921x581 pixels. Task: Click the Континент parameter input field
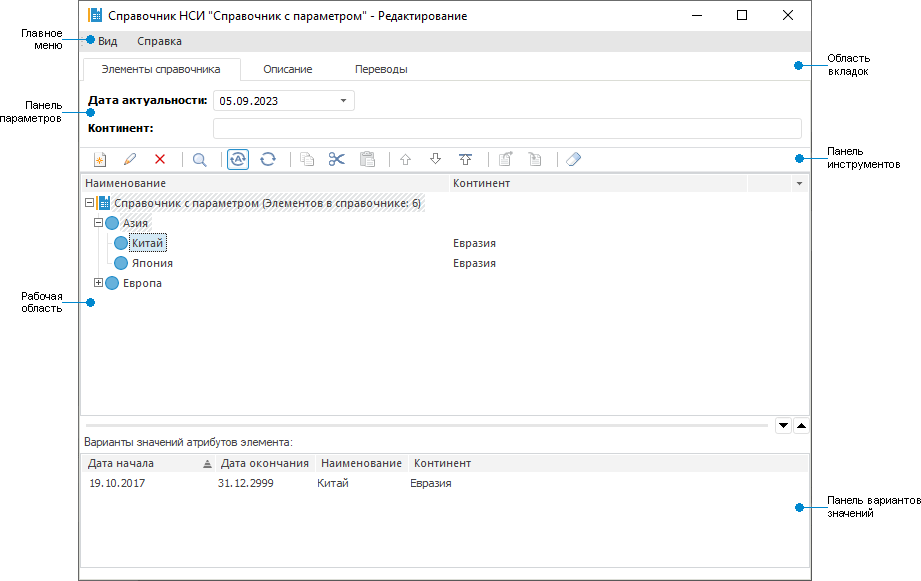click(507, 128)
